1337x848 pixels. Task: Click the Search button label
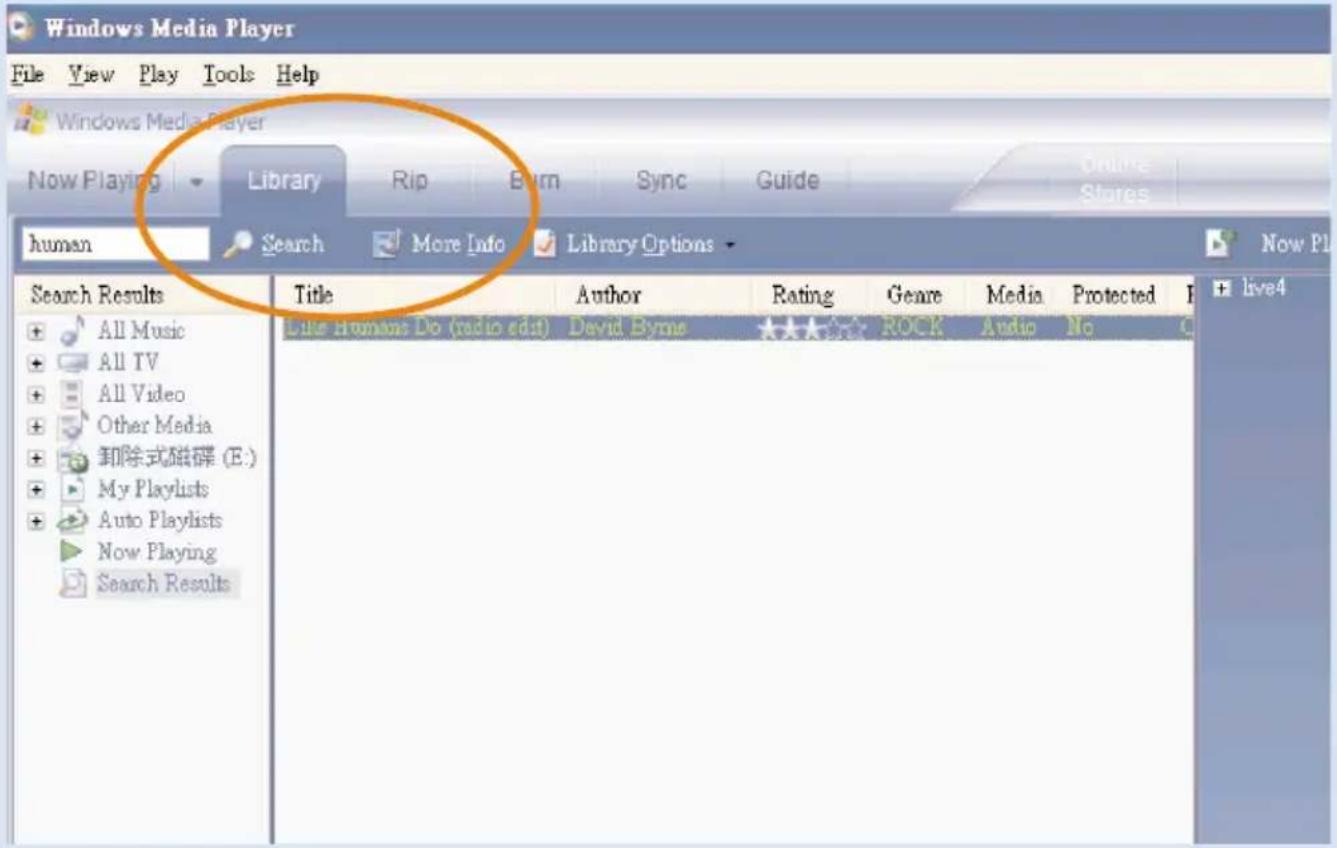click(292, 244)
